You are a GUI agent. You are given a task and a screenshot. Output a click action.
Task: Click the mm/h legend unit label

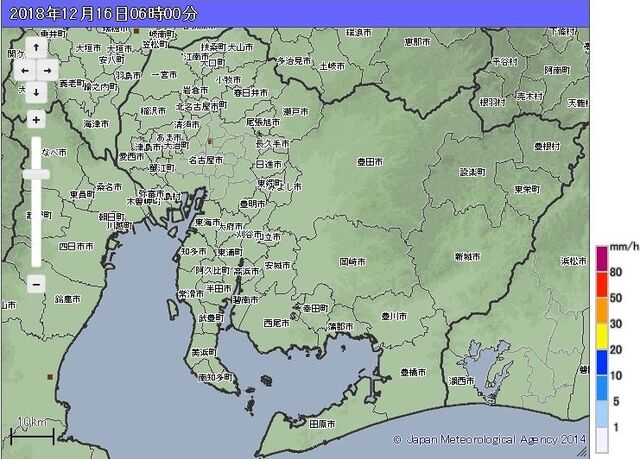(624, 246)
